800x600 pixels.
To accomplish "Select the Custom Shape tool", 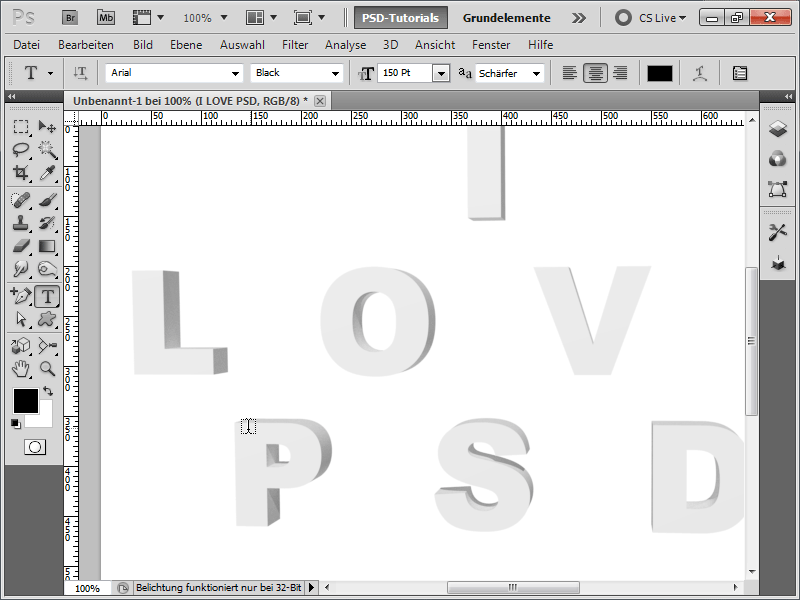I will (x=47, y=319).
